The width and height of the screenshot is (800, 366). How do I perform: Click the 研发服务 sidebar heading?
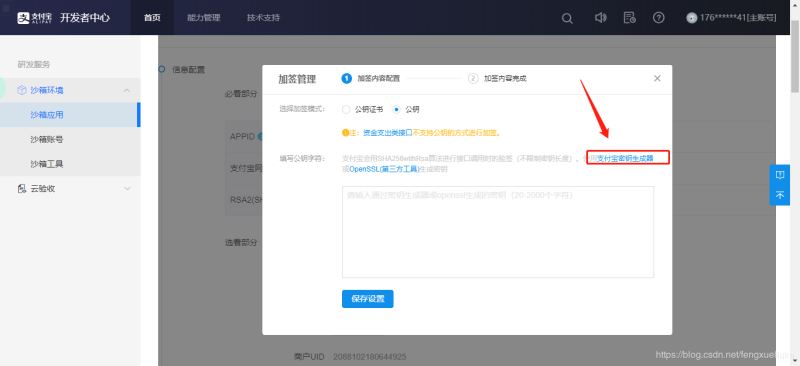tap(34, 65)
